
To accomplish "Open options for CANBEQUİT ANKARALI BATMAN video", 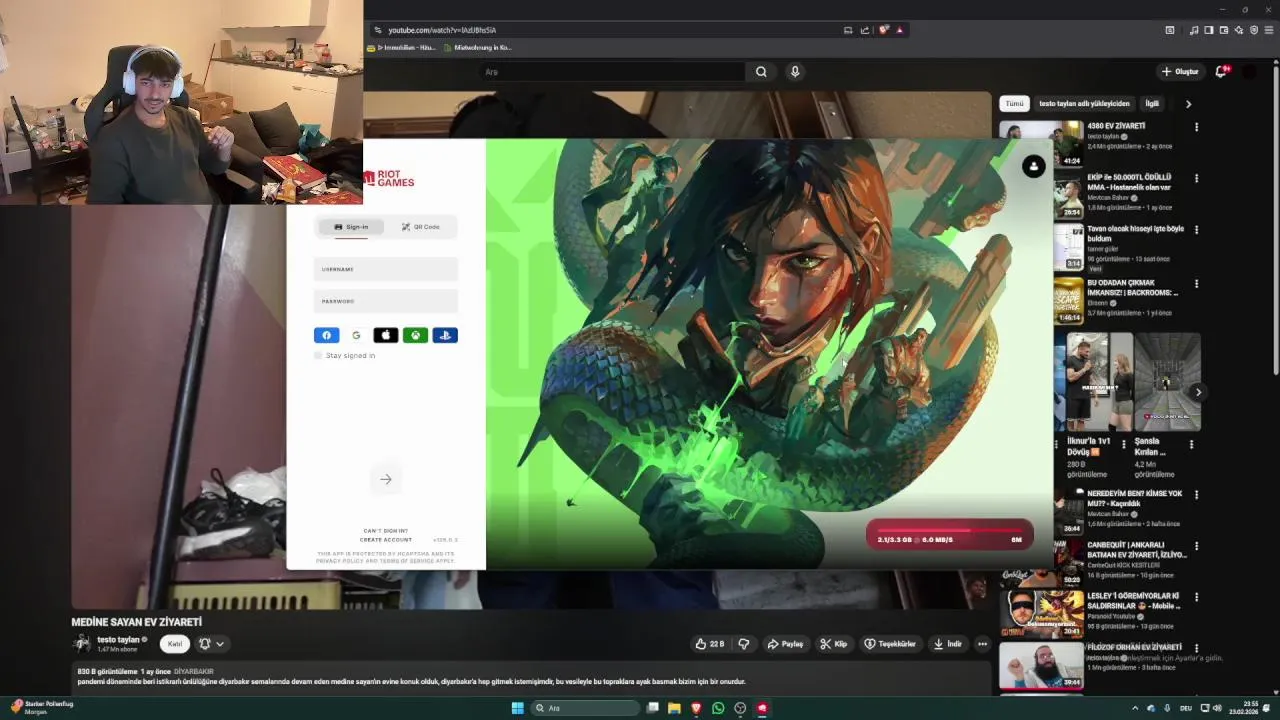I will 1196,546.
